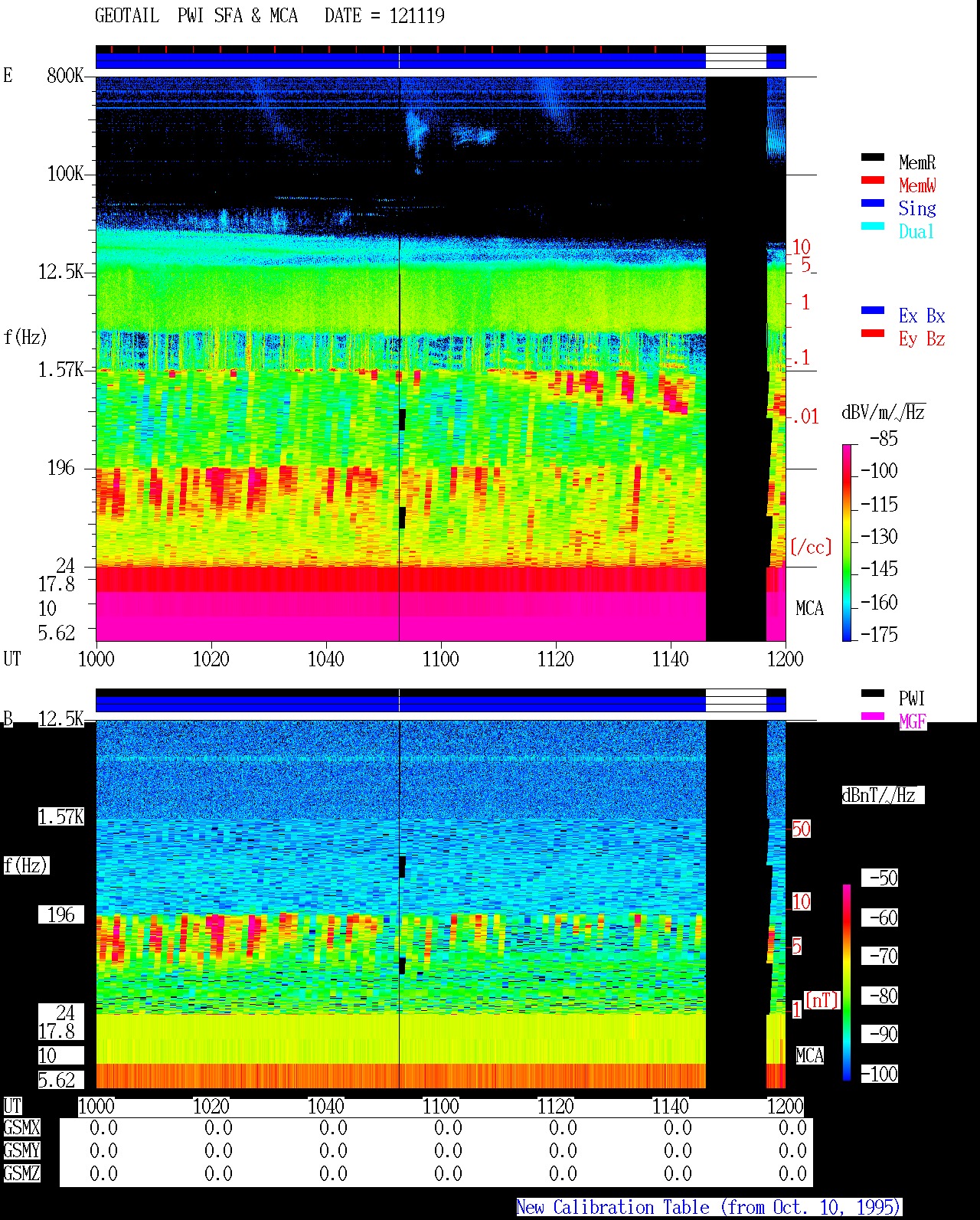Viewport: 980px width, 1220px height.
Task: Click the 'DATE = 121119' text
Action: coord(384,15)
